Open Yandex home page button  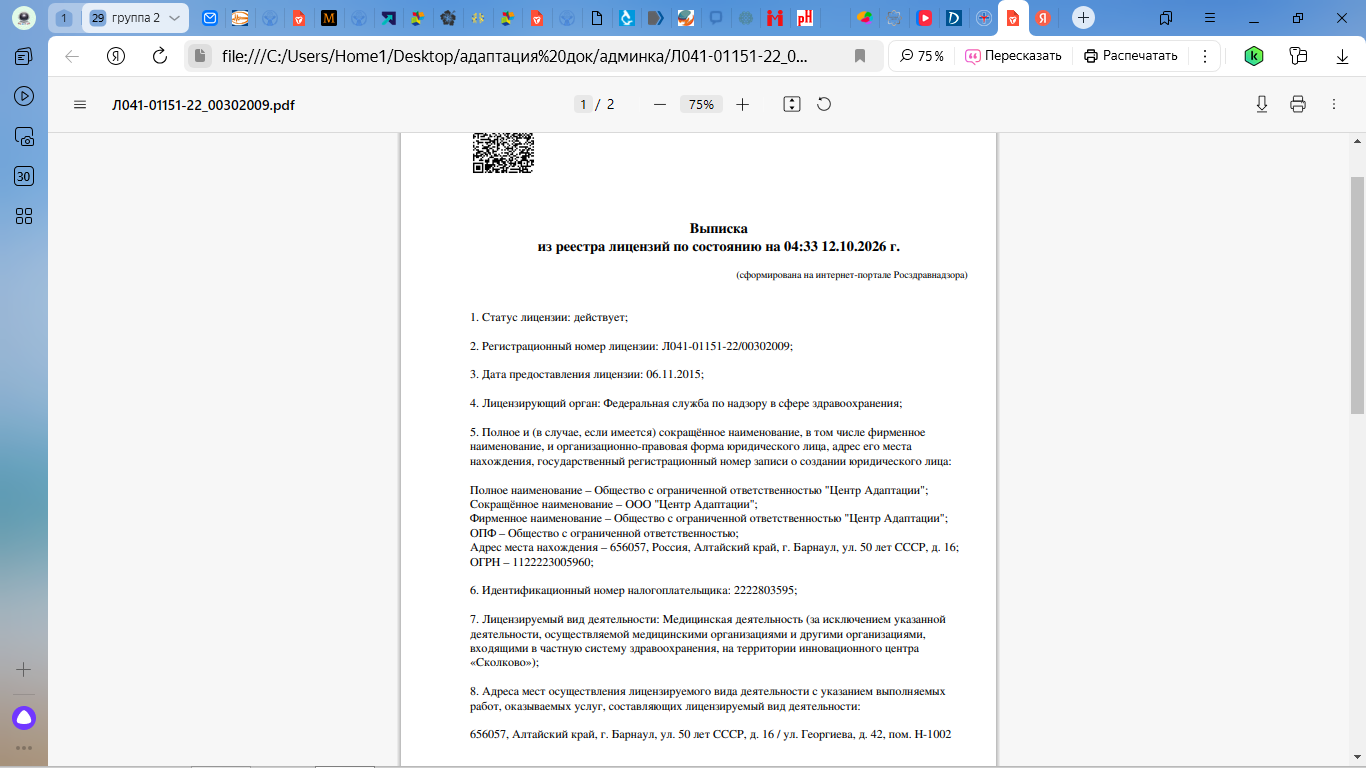coord(116,56)
